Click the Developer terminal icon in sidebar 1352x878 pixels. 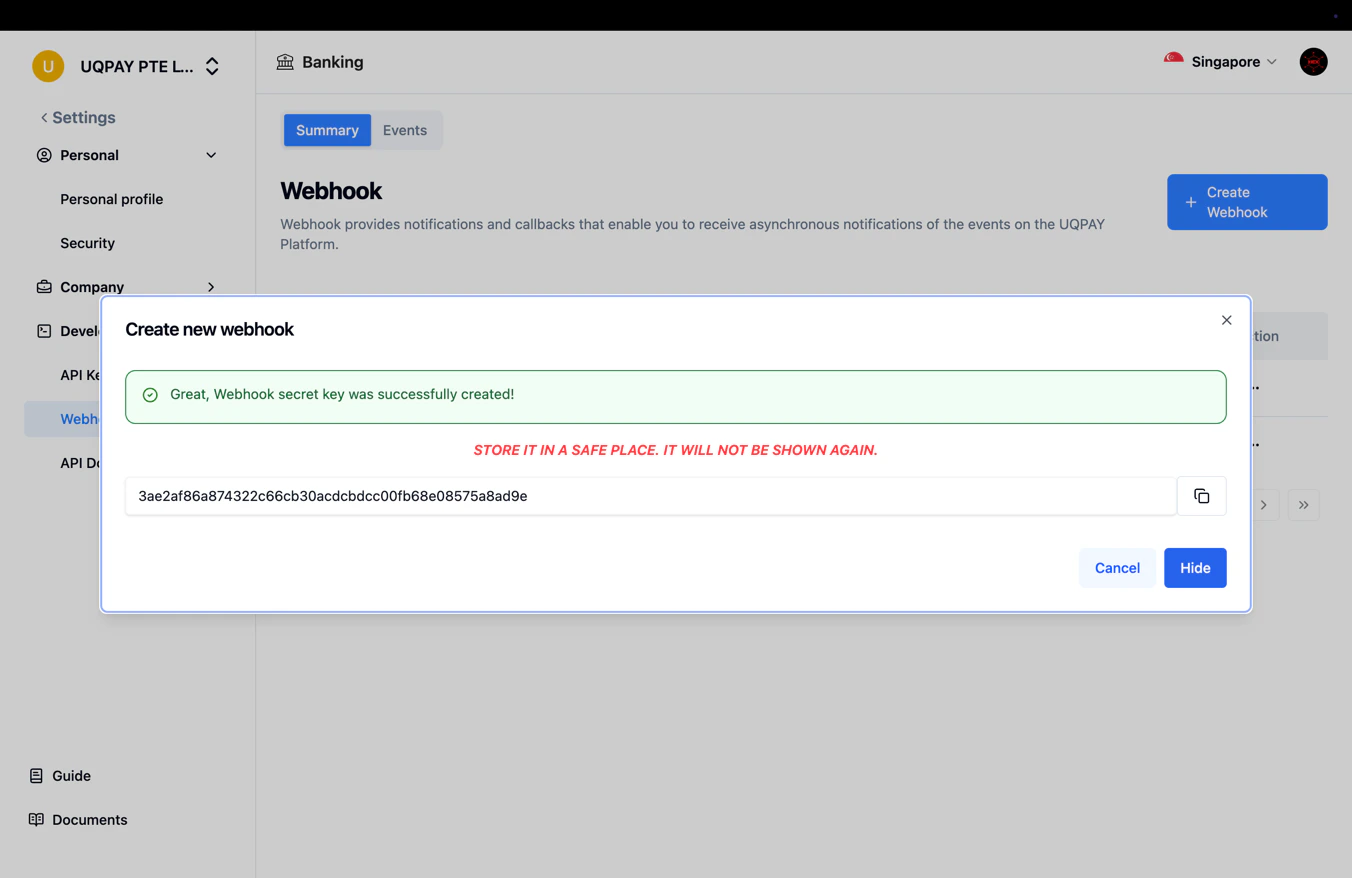[43, 330]
